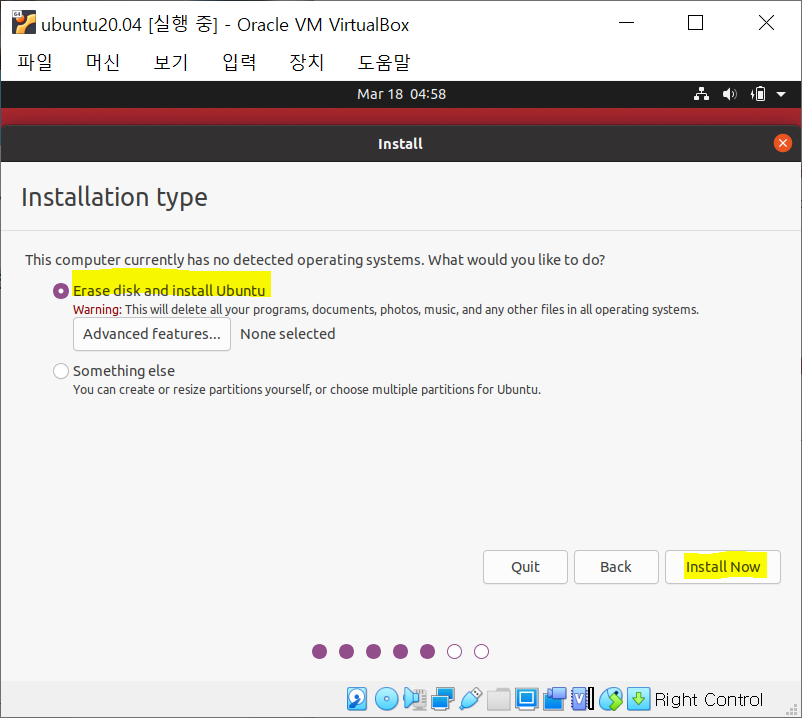
Task: Expand the Ubuntu system menu arrow
Action: point(781,94)
